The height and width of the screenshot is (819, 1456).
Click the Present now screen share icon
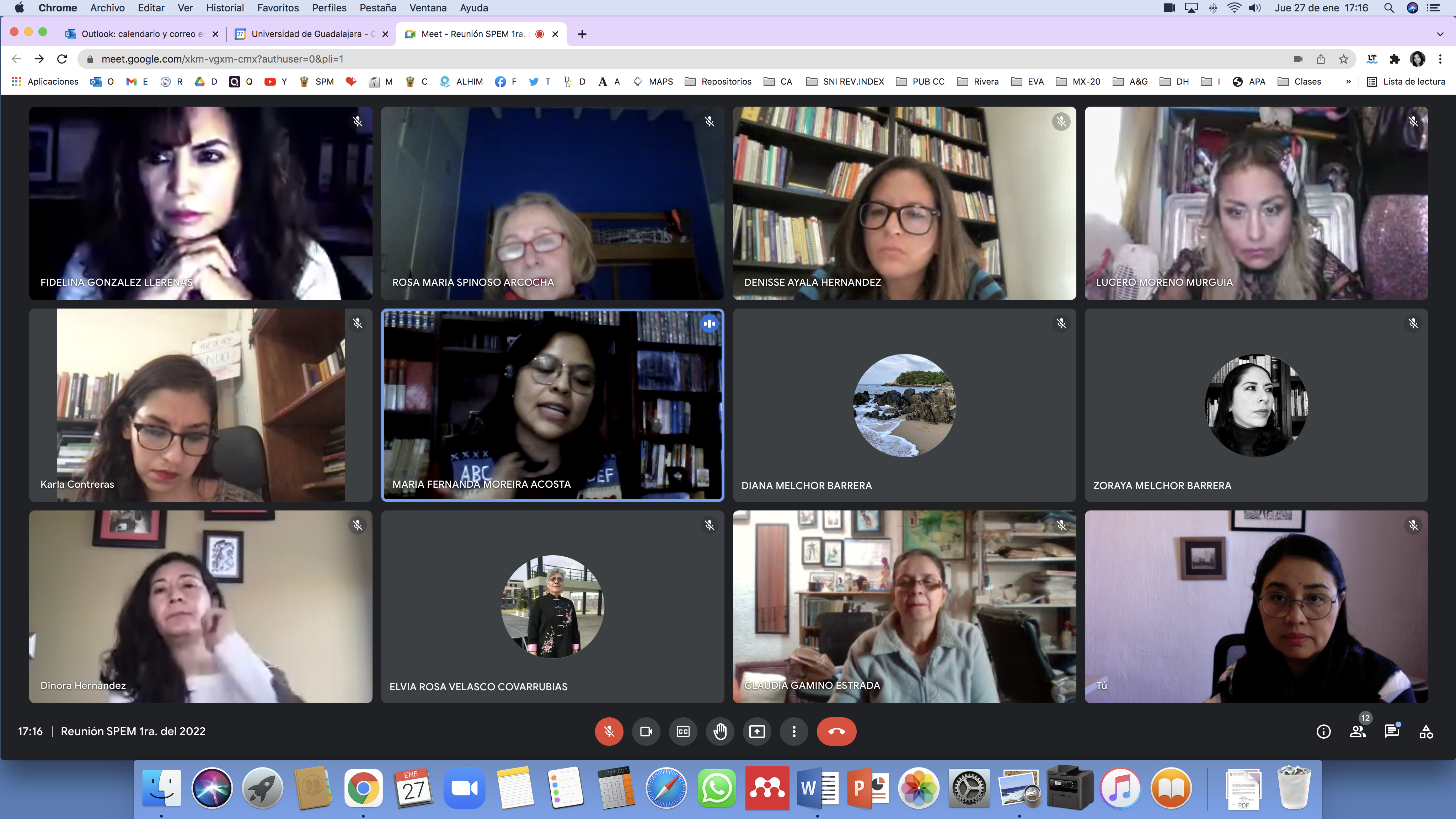pos(757,732)
